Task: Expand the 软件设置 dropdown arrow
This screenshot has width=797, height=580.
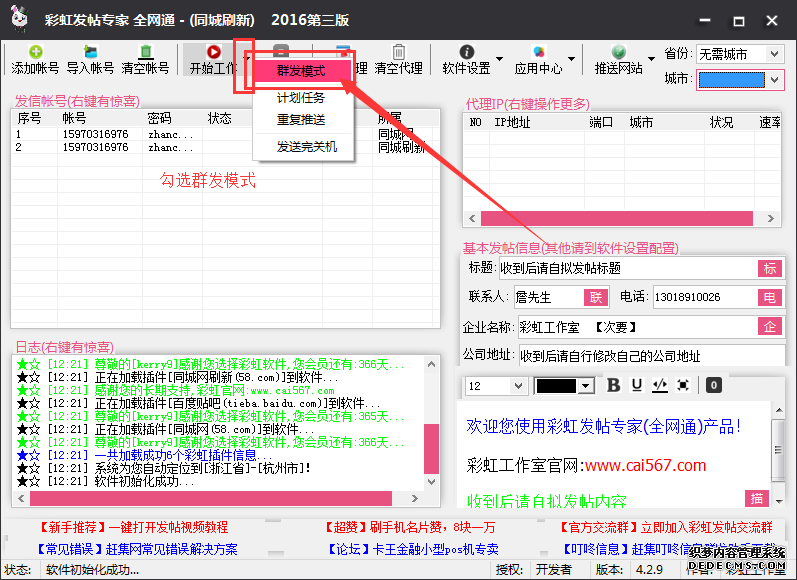Action: (x=500, y=58)
